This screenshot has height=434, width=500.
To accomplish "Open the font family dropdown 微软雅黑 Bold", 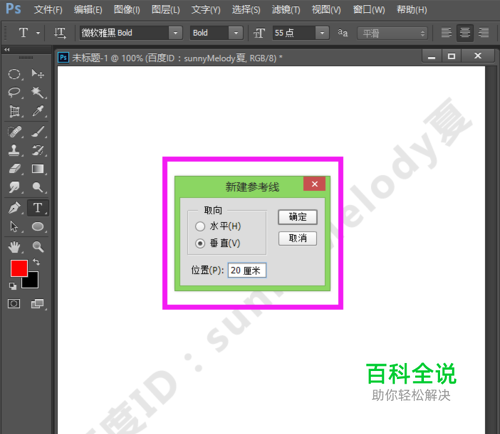I will click(x=175, y=33).
